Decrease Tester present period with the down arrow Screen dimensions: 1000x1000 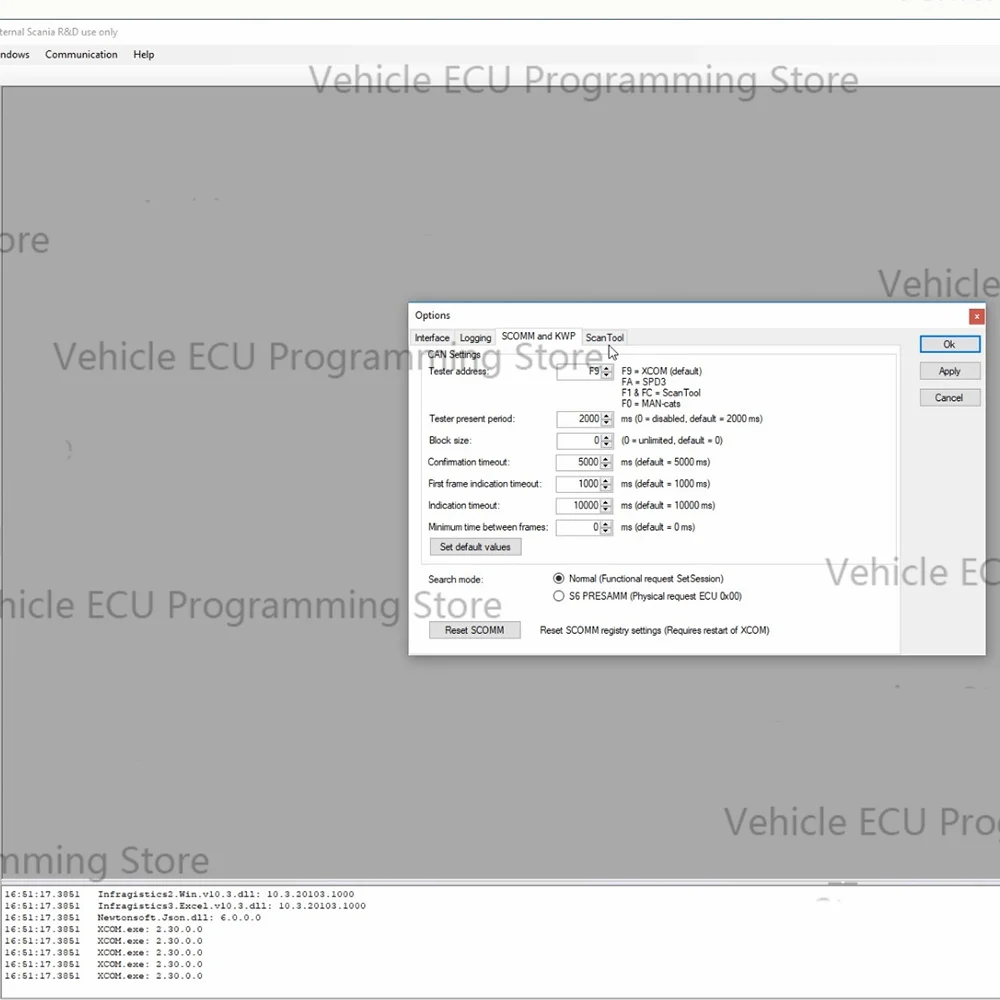(x=607, y=423)
